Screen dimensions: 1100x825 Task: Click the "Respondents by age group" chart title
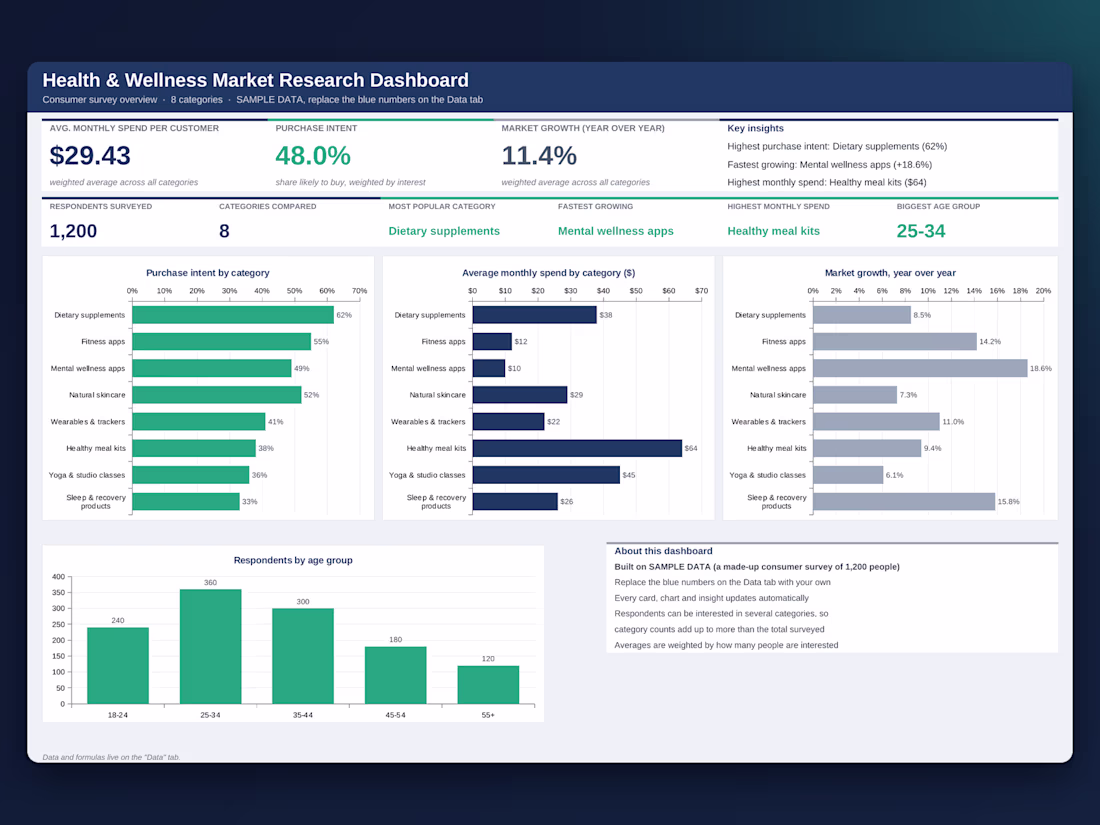pos(293,561)
